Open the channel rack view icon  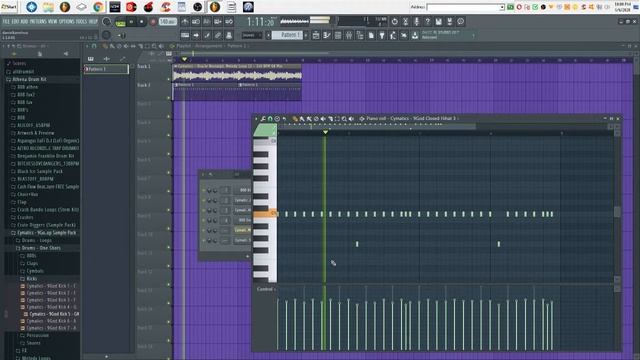tap(338, 36)
